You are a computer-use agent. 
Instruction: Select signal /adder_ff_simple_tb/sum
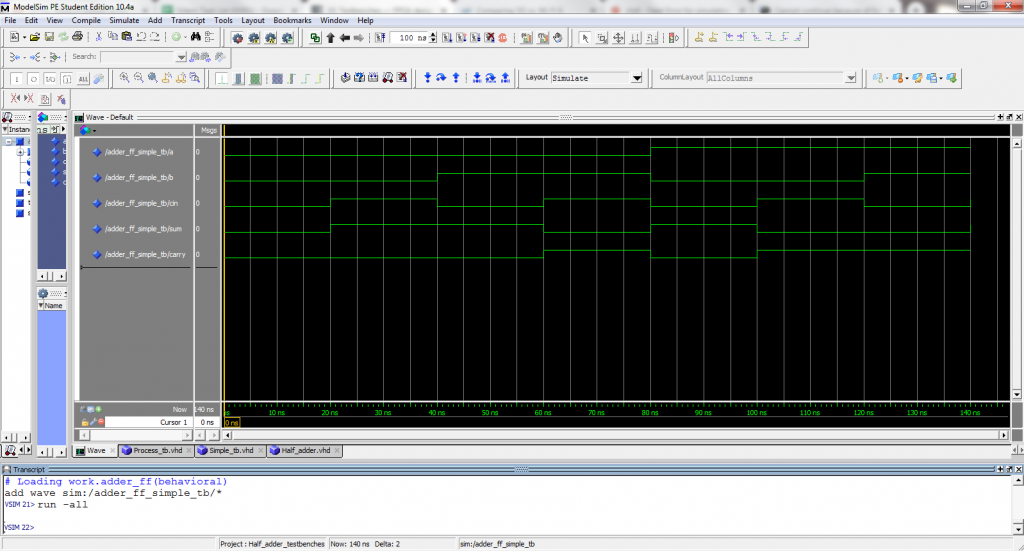(143, 229)
